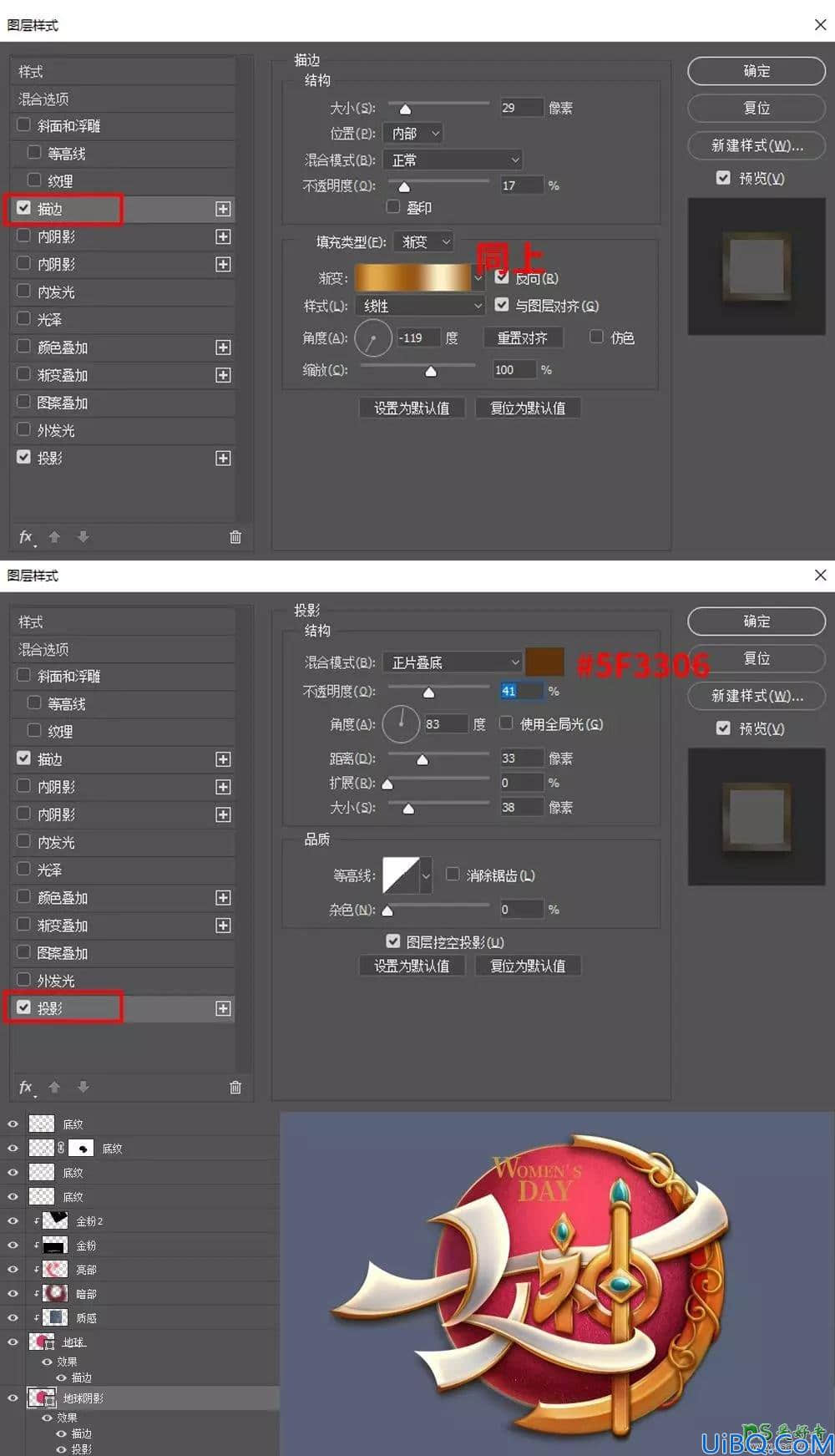
Task: Enable the 叠印 checkbox
Action: point(393,206)
